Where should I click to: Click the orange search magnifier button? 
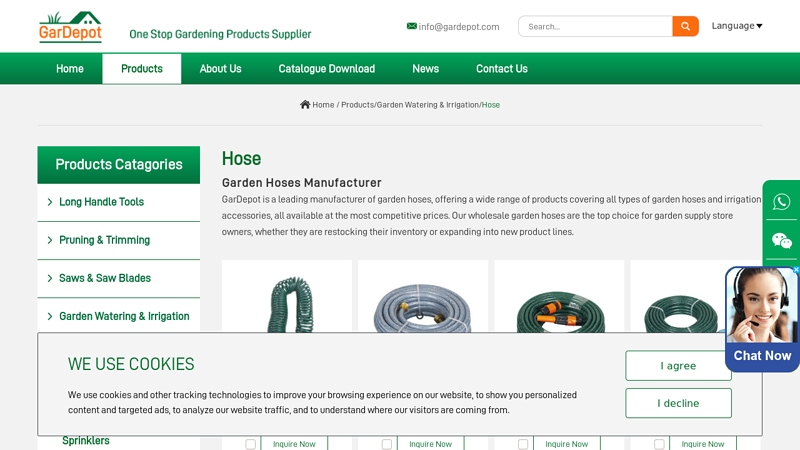click(685, 26)
